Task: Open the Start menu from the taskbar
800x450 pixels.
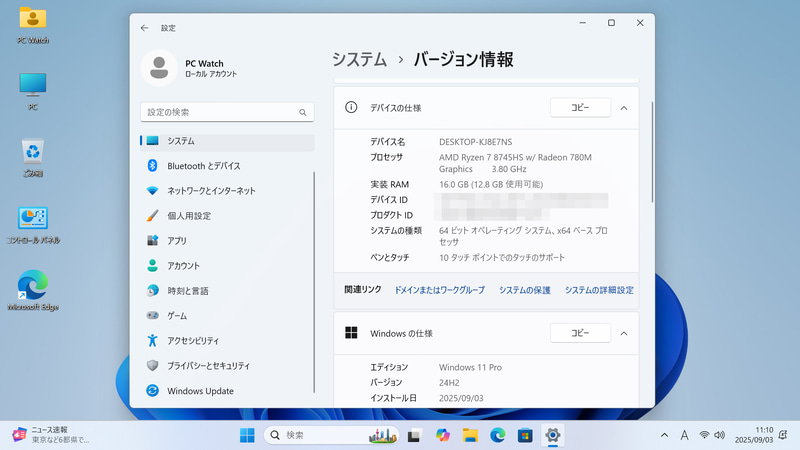Action: click(247, 435)
